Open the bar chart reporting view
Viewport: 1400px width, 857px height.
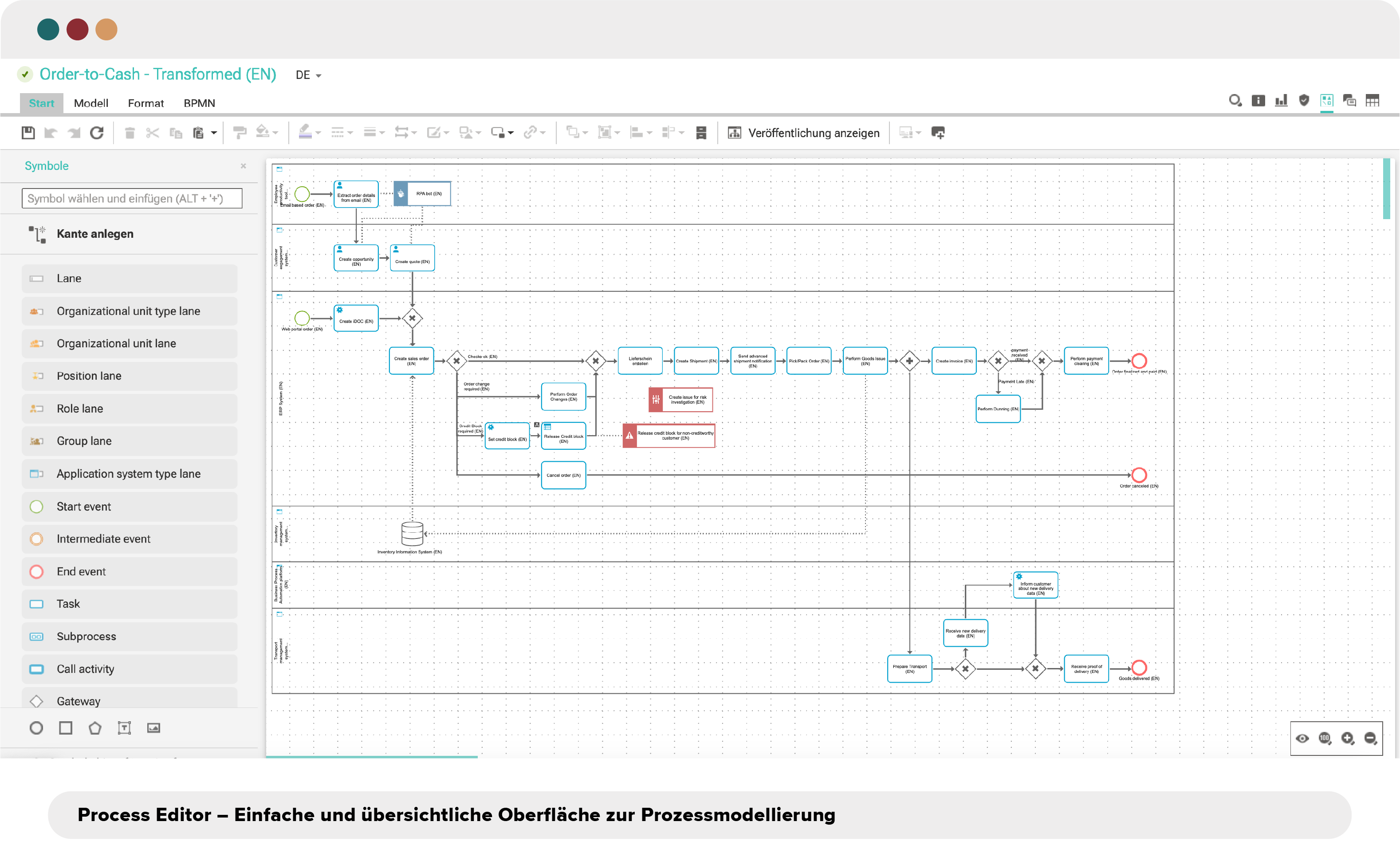click(1281, 101)
